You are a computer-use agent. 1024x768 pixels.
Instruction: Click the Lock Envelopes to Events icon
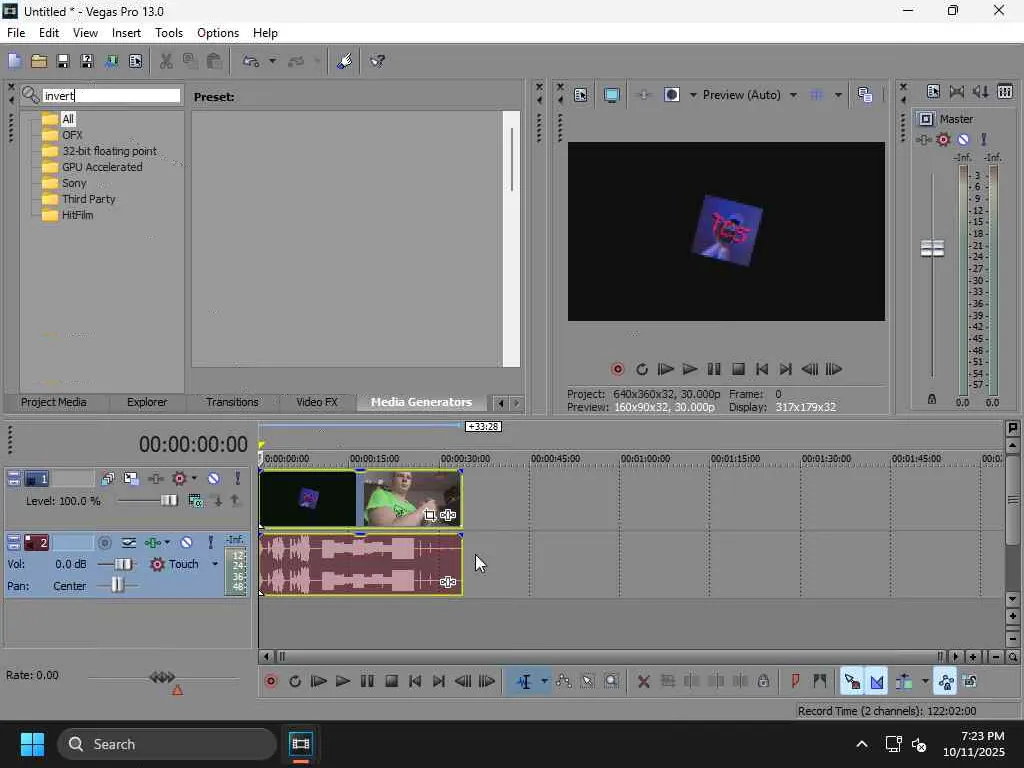(945, 682)
